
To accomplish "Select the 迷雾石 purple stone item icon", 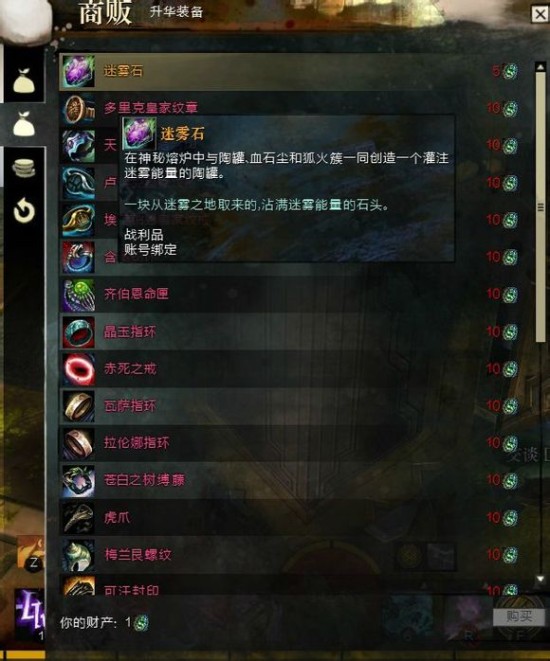I will (x=78, y=71).
